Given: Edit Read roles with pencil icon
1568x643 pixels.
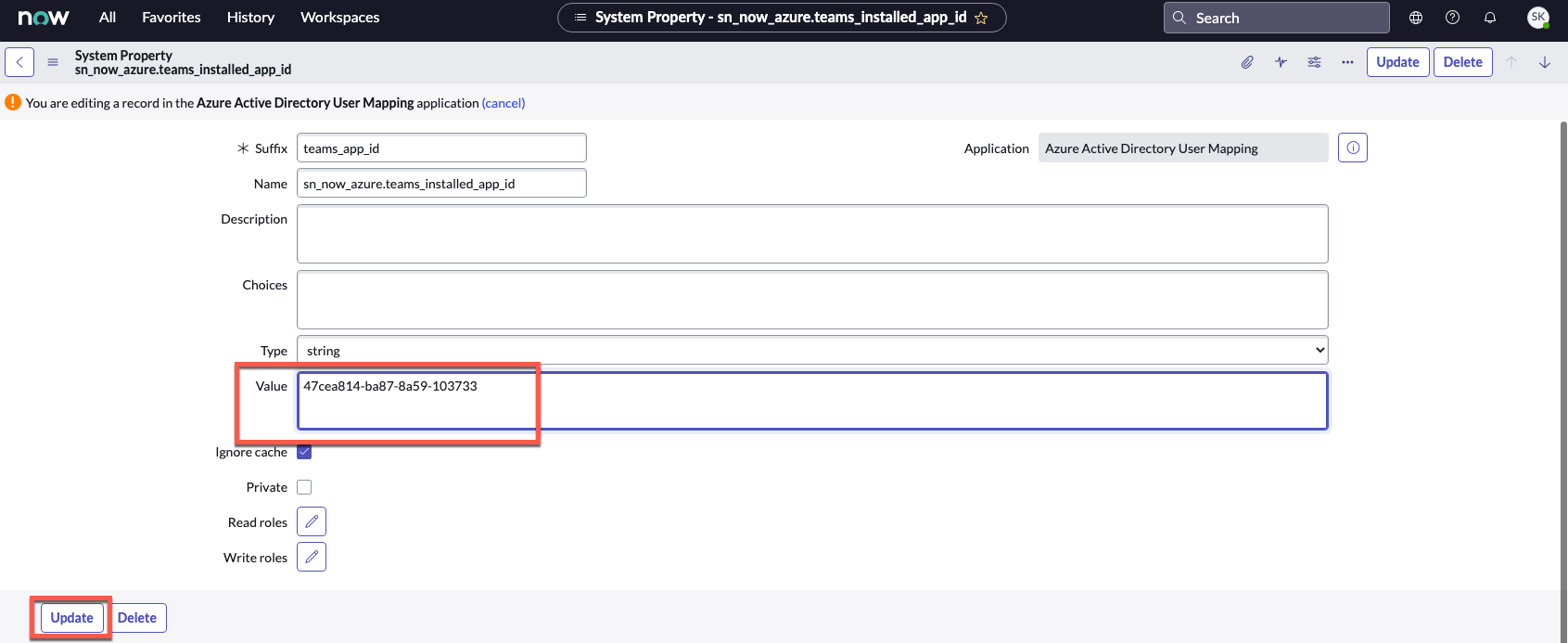Looking at the screenshot, I should [312, 521].
